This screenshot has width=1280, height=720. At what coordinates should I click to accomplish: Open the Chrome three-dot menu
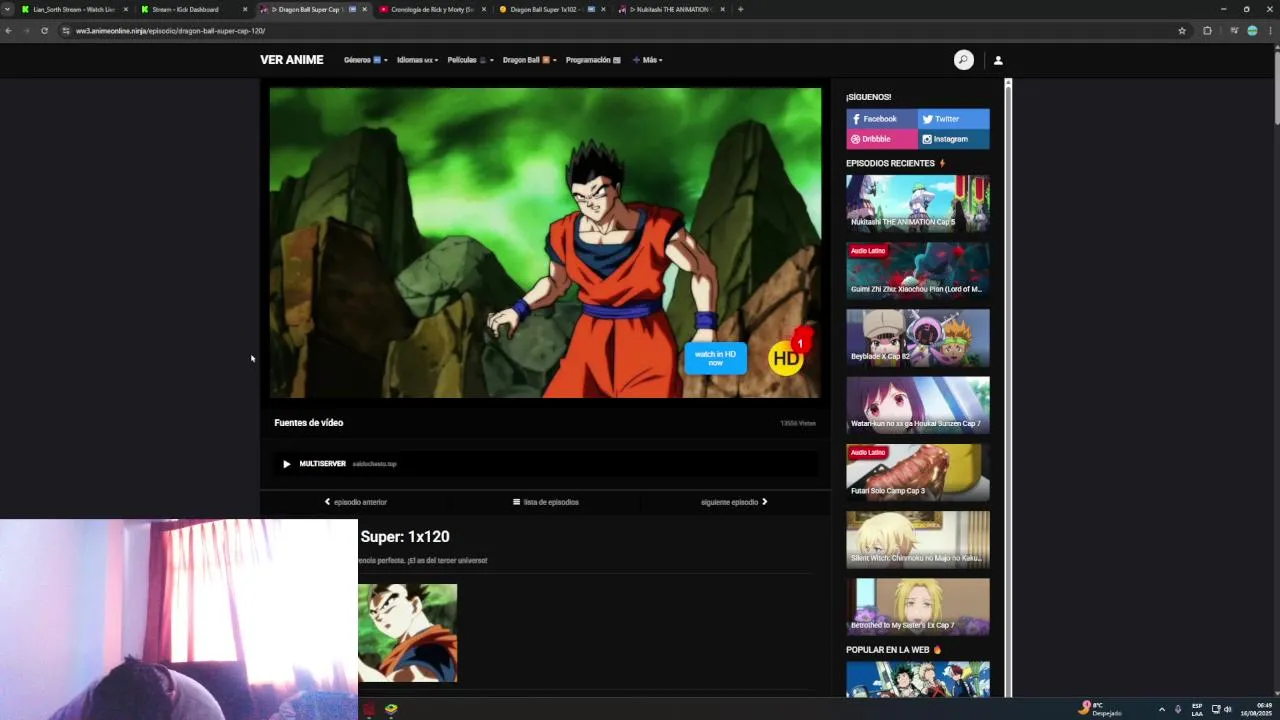pyautogui.click(x=1271, y=31)
